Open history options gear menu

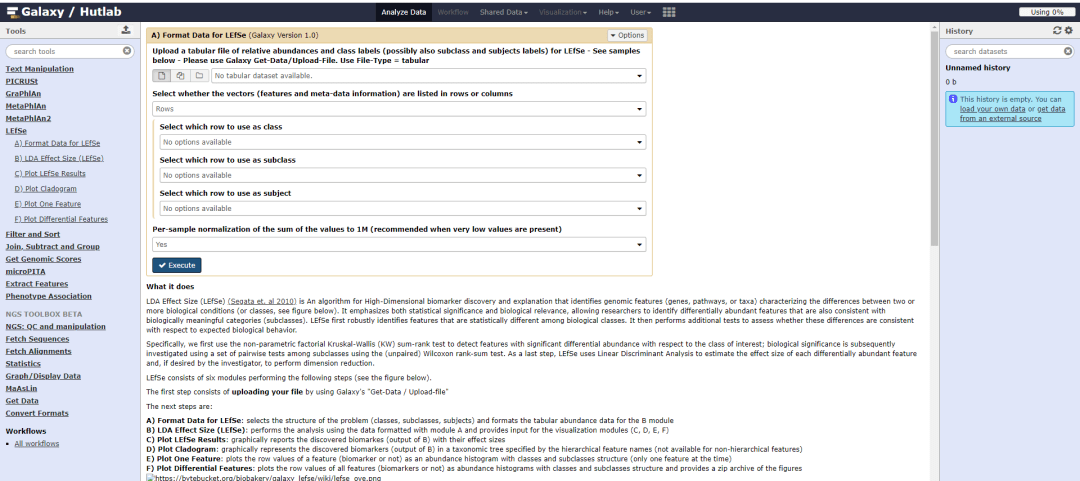tap(1068, 31)
